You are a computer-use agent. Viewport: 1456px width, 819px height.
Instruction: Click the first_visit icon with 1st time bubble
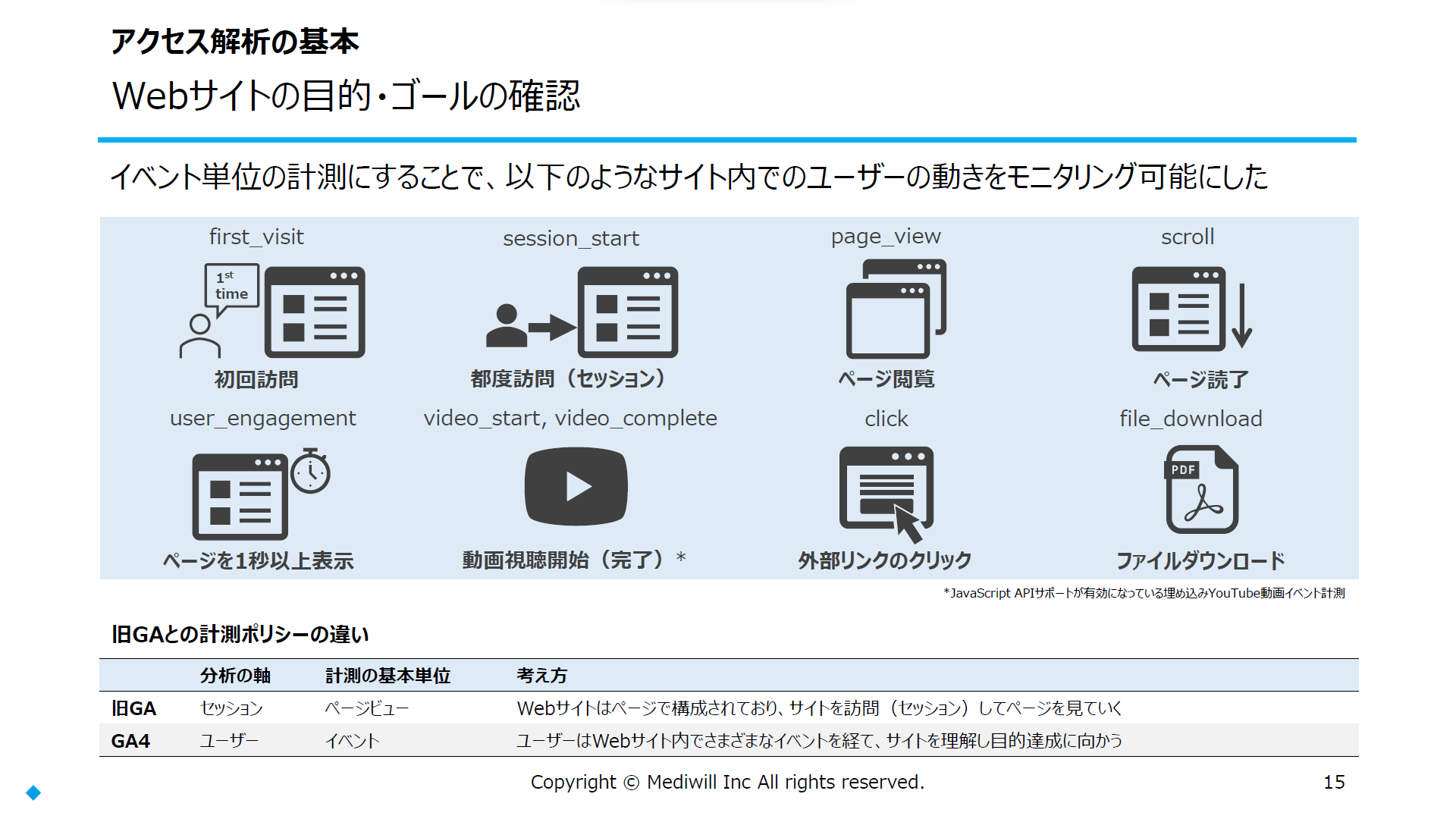272,311
